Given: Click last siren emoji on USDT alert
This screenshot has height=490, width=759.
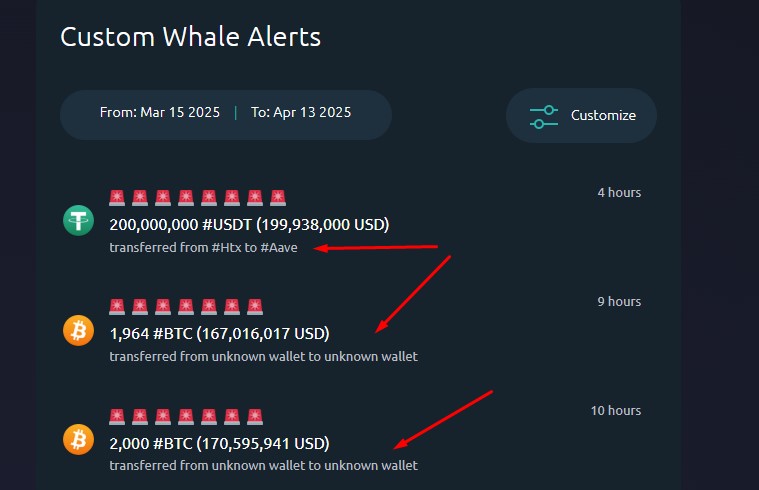Looking at the screenshot, I should 278,198.
